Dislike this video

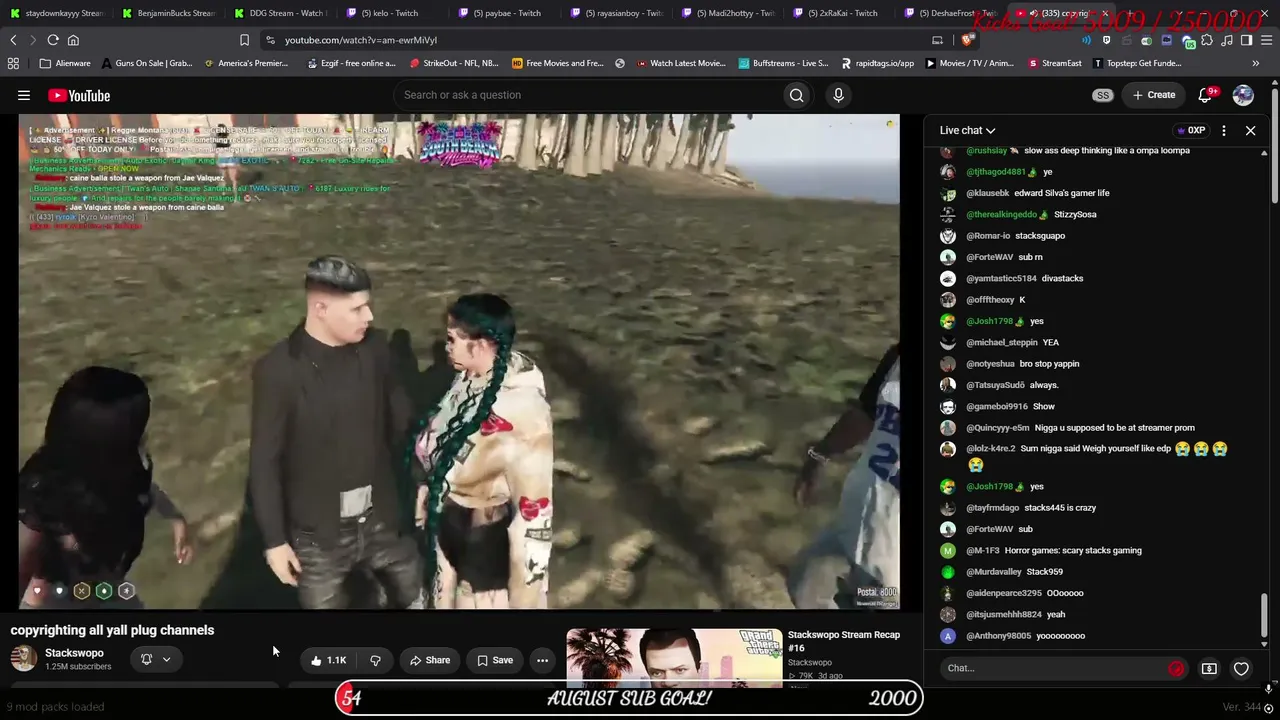[375, 660]
